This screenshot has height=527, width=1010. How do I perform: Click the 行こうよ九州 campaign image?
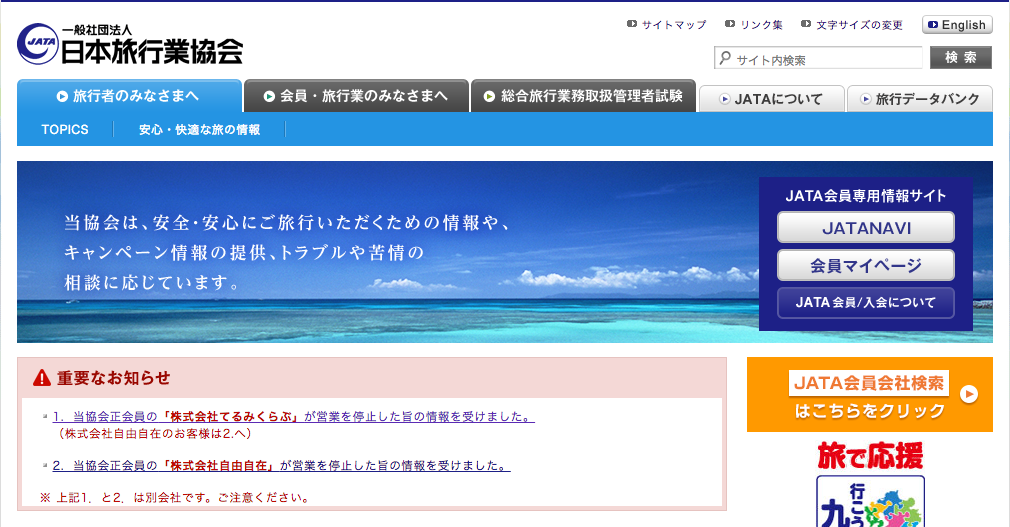(870, 501)
